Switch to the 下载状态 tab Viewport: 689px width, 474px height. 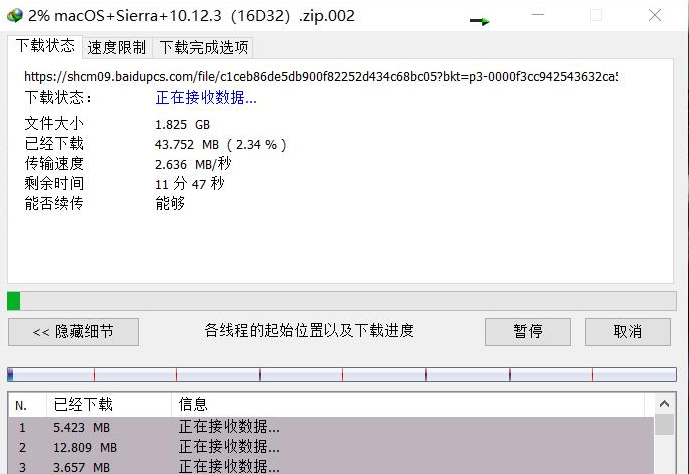tap(45, 46)
